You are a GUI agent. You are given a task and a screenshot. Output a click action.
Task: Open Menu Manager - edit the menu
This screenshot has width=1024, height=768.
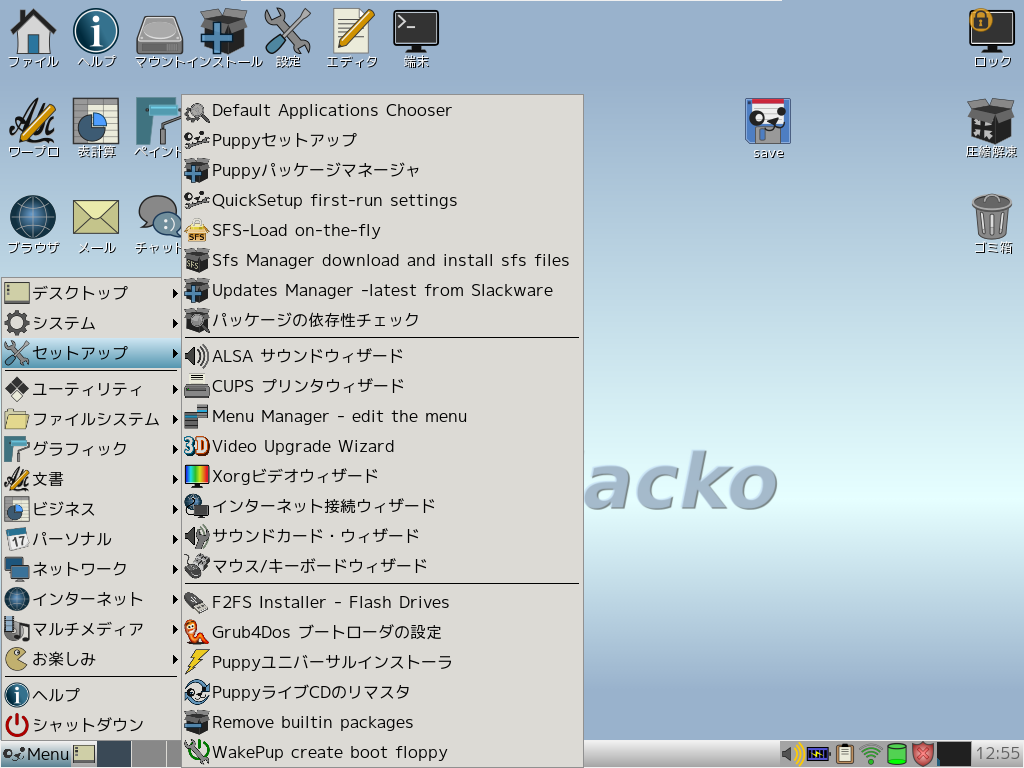(x=382, y=417)
